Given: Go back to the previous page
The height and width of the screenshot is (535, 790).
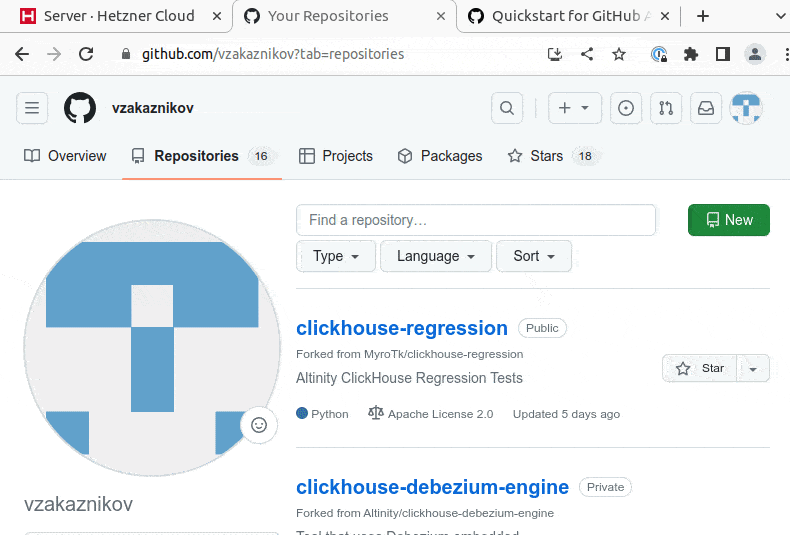Looking at the screenshot, I should click(22, 54).
